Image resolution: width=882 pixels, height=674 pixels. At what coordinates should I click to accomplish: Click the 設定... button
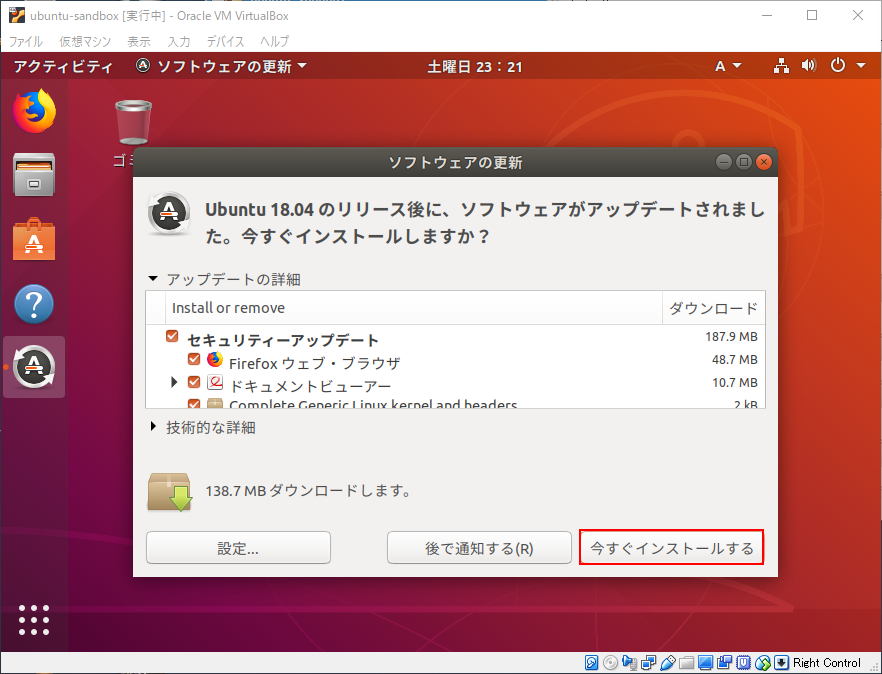point(238,547)
